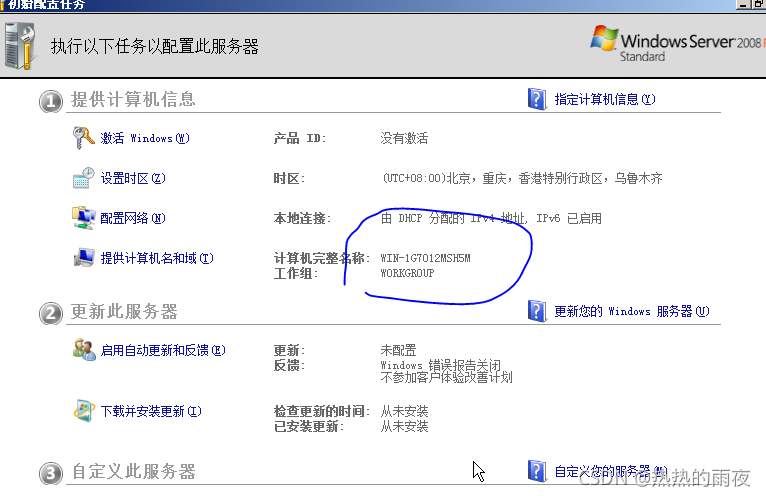Select the 已安装更新 label
Image resolution: width=766 pixels, height=496 pixels.
pyautogui.click(x=309, y=427)
